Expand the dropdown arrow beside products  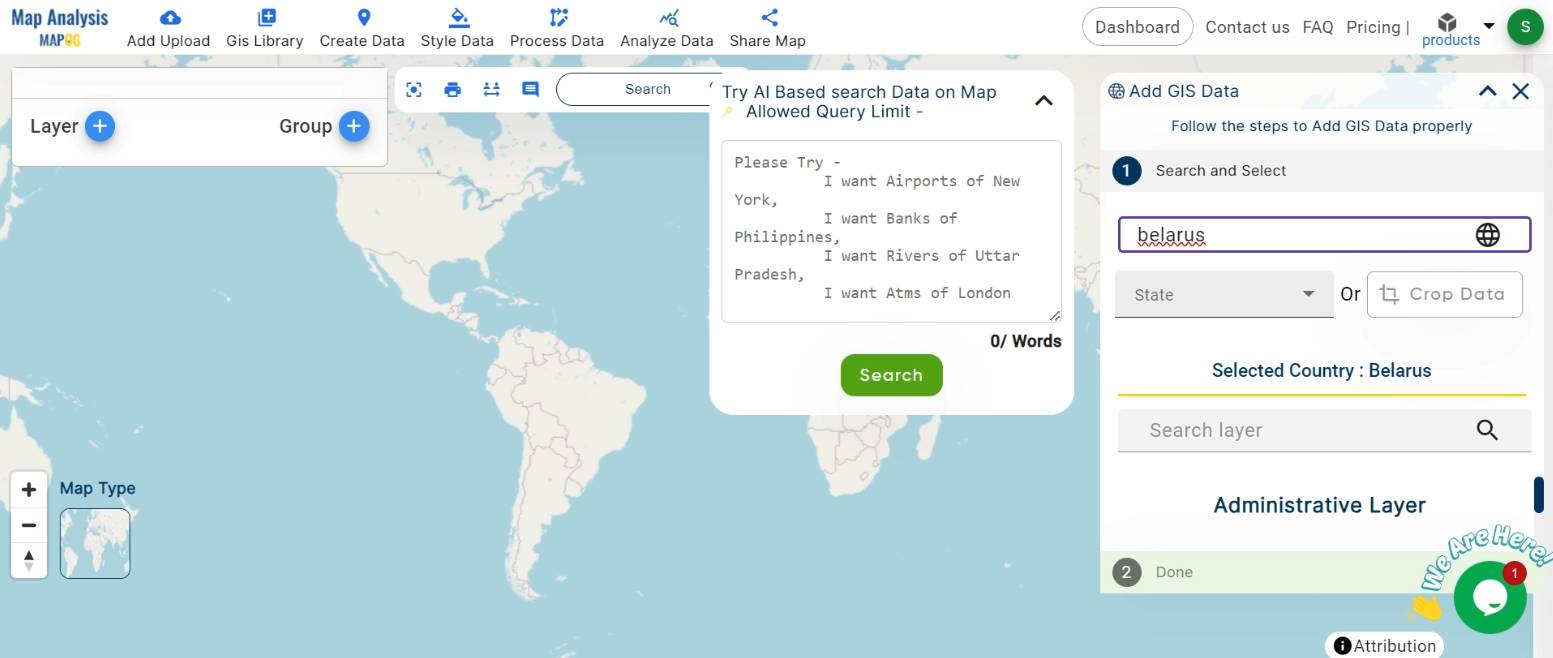[x=1489, y=26]
